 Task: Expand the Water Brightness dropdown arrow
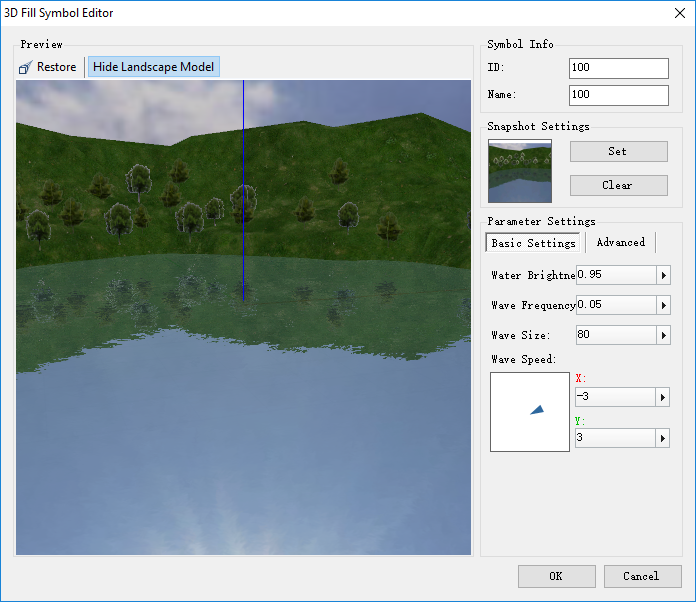coord(663,275)
